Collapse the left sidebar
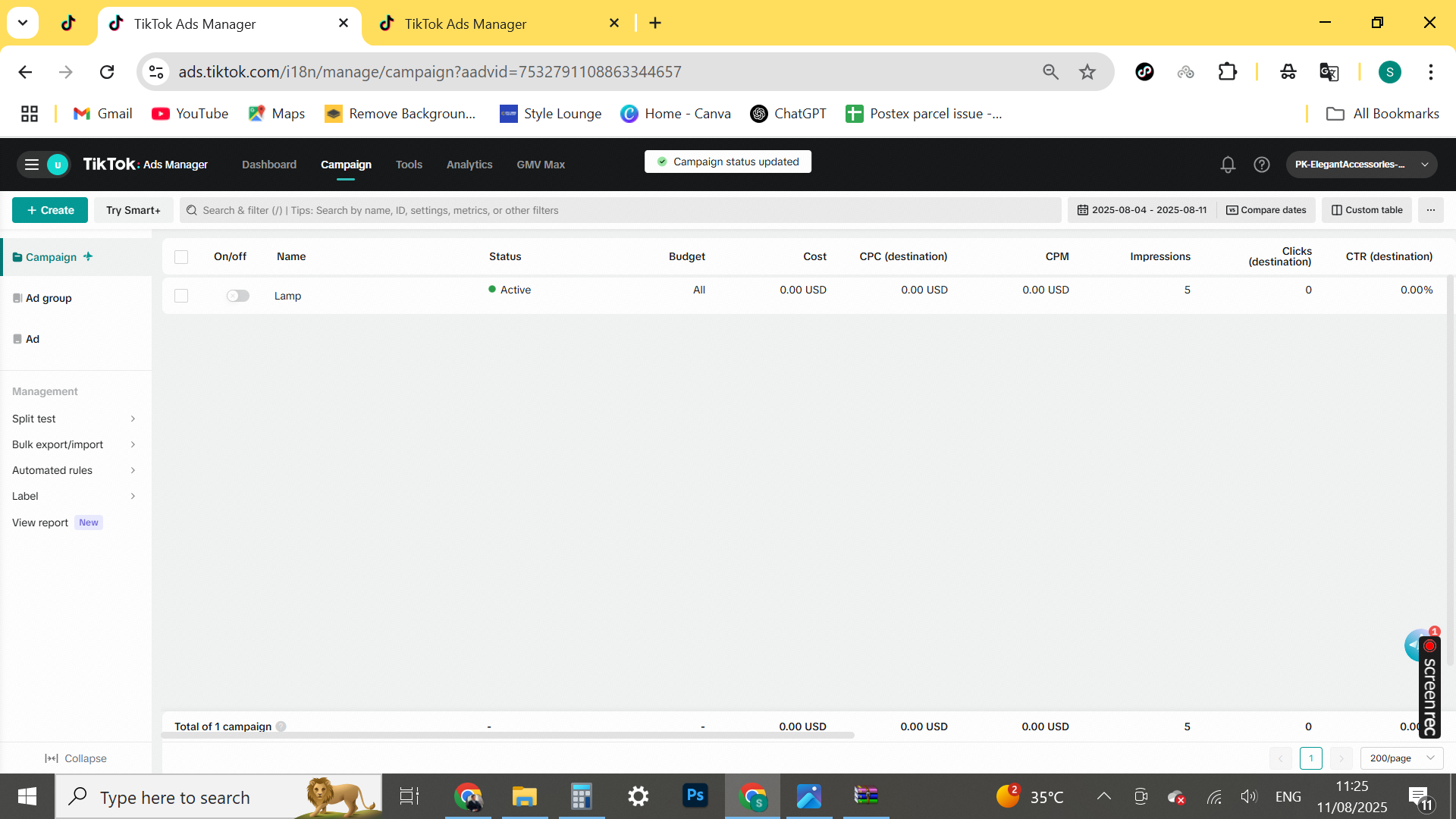 pos(76,758)
